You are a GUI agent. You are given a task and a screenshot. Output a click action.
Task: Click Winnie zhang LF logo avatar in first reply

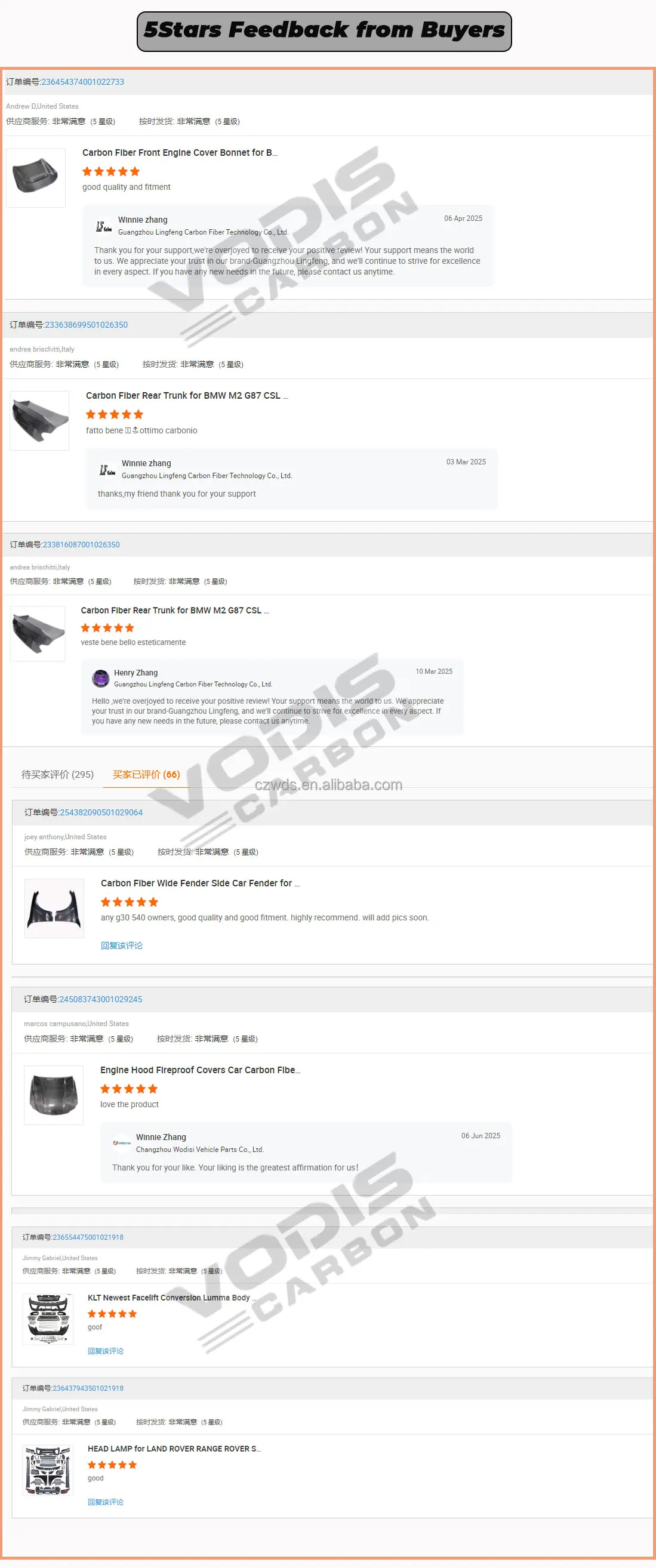click(104, 226)
